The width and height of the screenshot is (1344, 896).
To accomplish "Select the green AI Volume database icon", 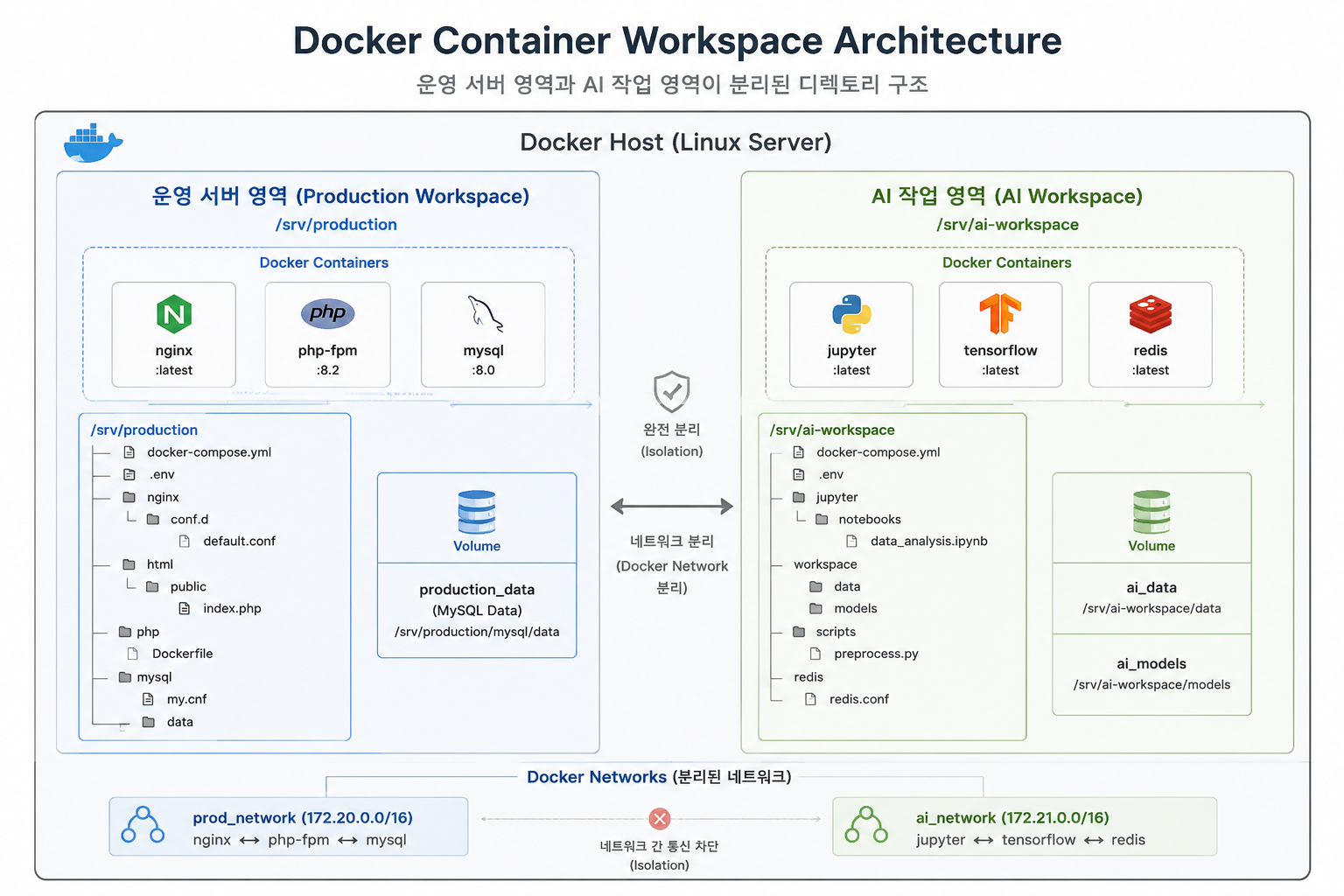I will 1151,512.
